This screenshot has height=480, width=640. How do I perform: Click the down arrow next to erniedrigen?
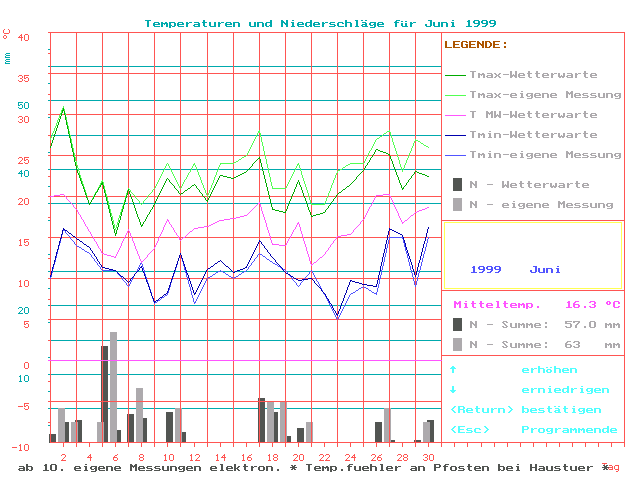453,390
